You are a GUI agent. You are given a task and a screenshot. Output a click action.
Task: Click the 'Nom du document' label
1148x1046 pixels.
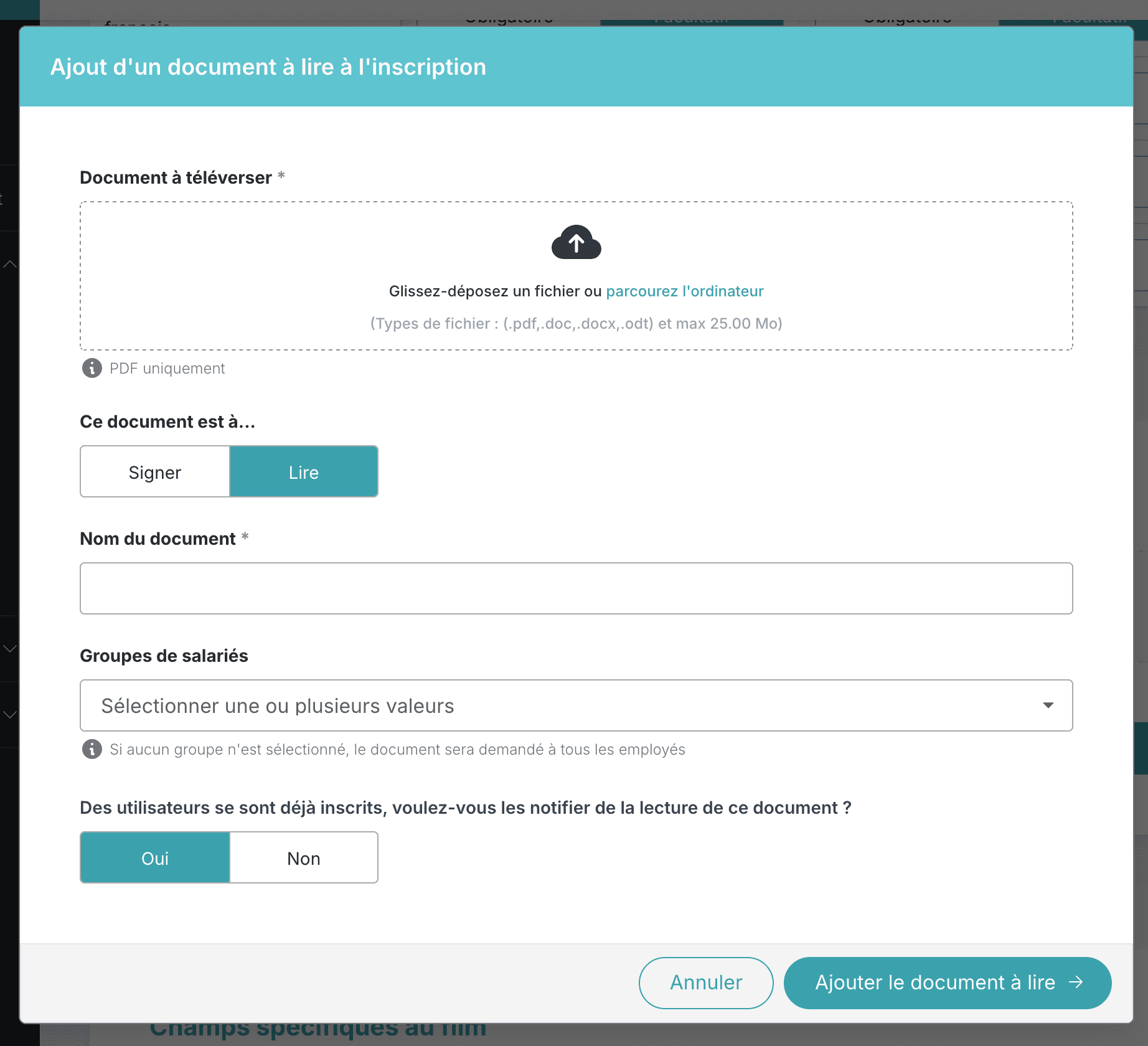[x=158, y=539]
